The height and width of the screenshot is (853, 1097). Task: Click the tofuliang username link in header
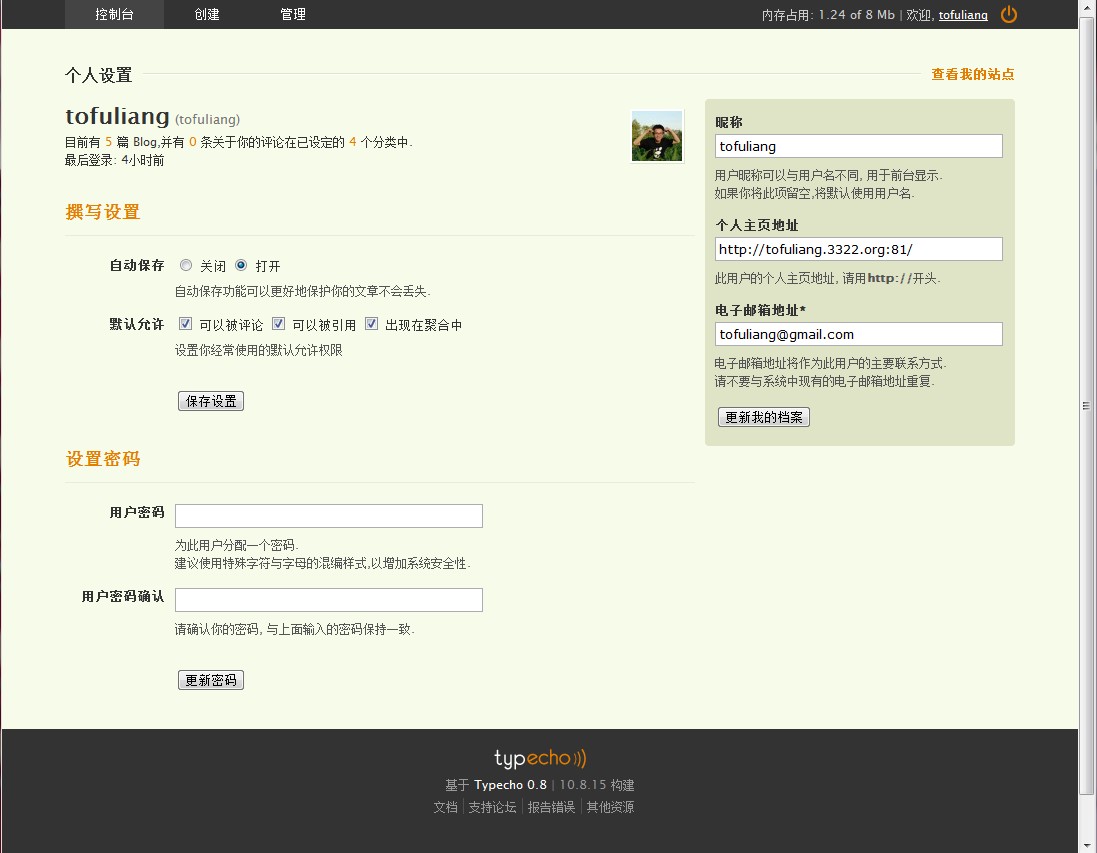pyautogui.click(x=963, y=15)
